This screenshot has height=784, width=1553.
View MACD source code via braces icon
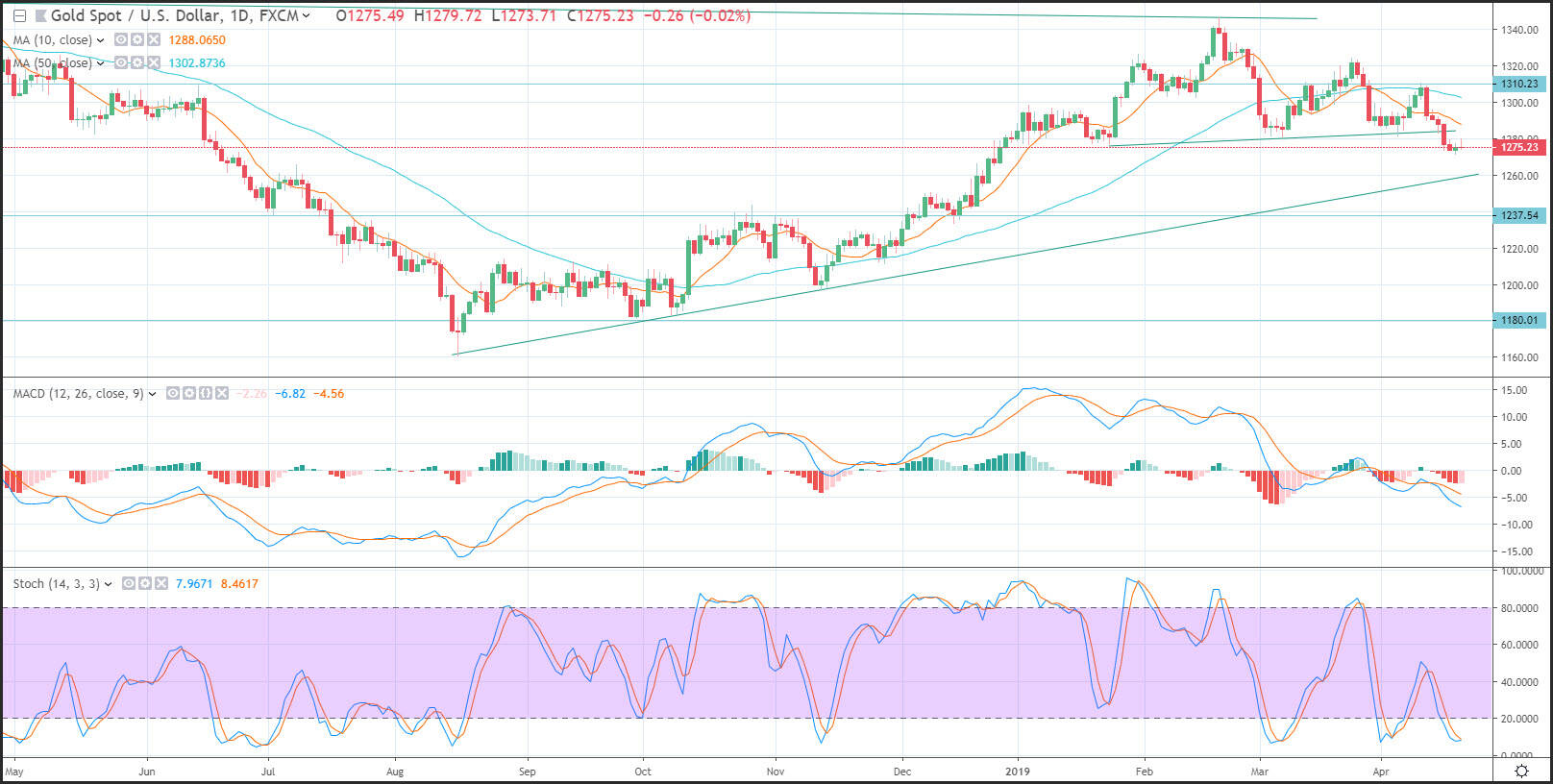tap(206, 394)
